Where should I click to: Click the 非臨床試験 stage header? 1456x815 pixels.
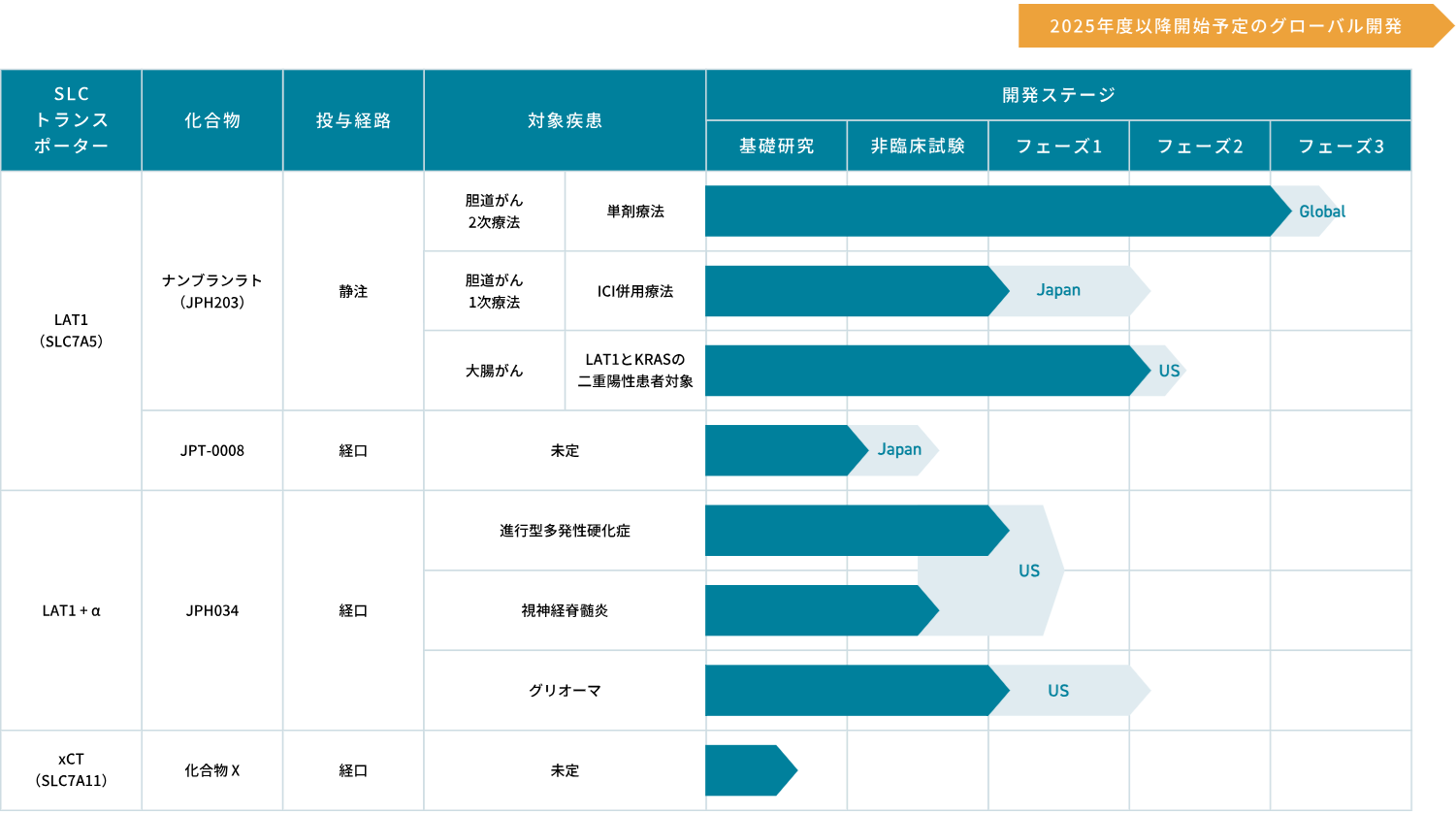coord(918,147)
